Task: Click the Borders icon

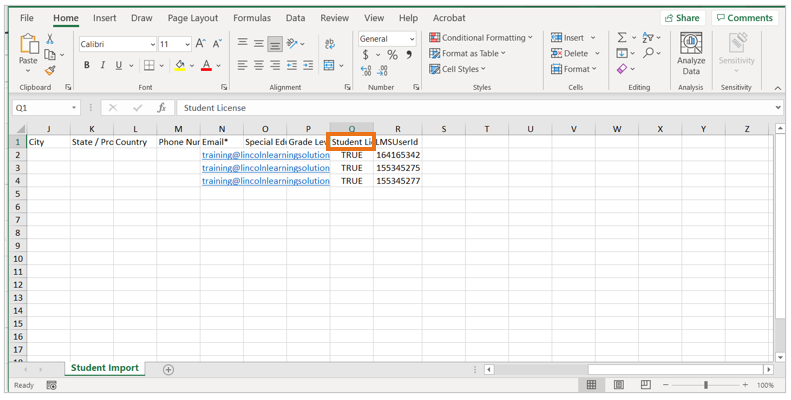Action: point(149,65)
